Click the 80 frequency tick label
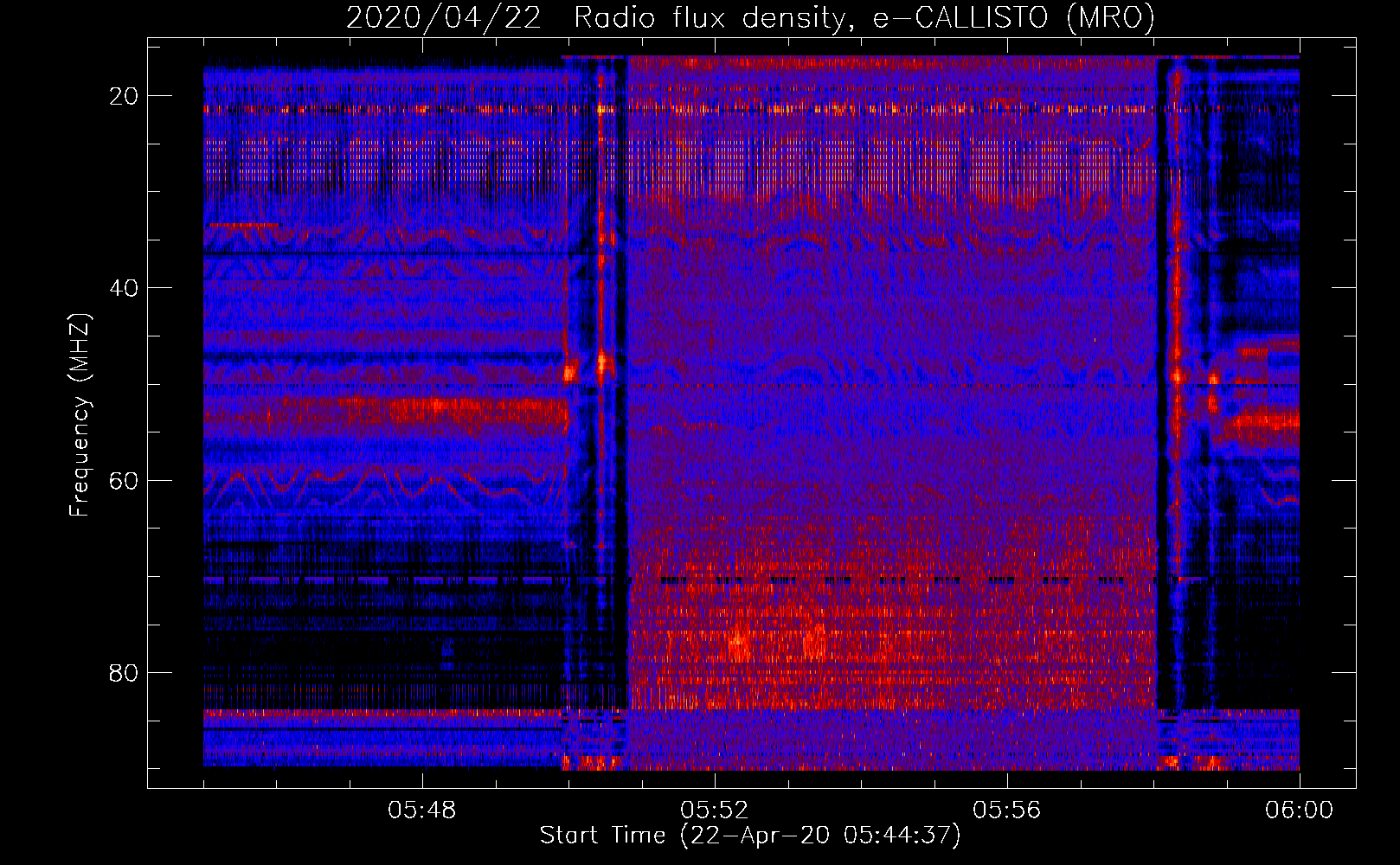The height and width of the screenshot is (865, 1400). [125, 672]
